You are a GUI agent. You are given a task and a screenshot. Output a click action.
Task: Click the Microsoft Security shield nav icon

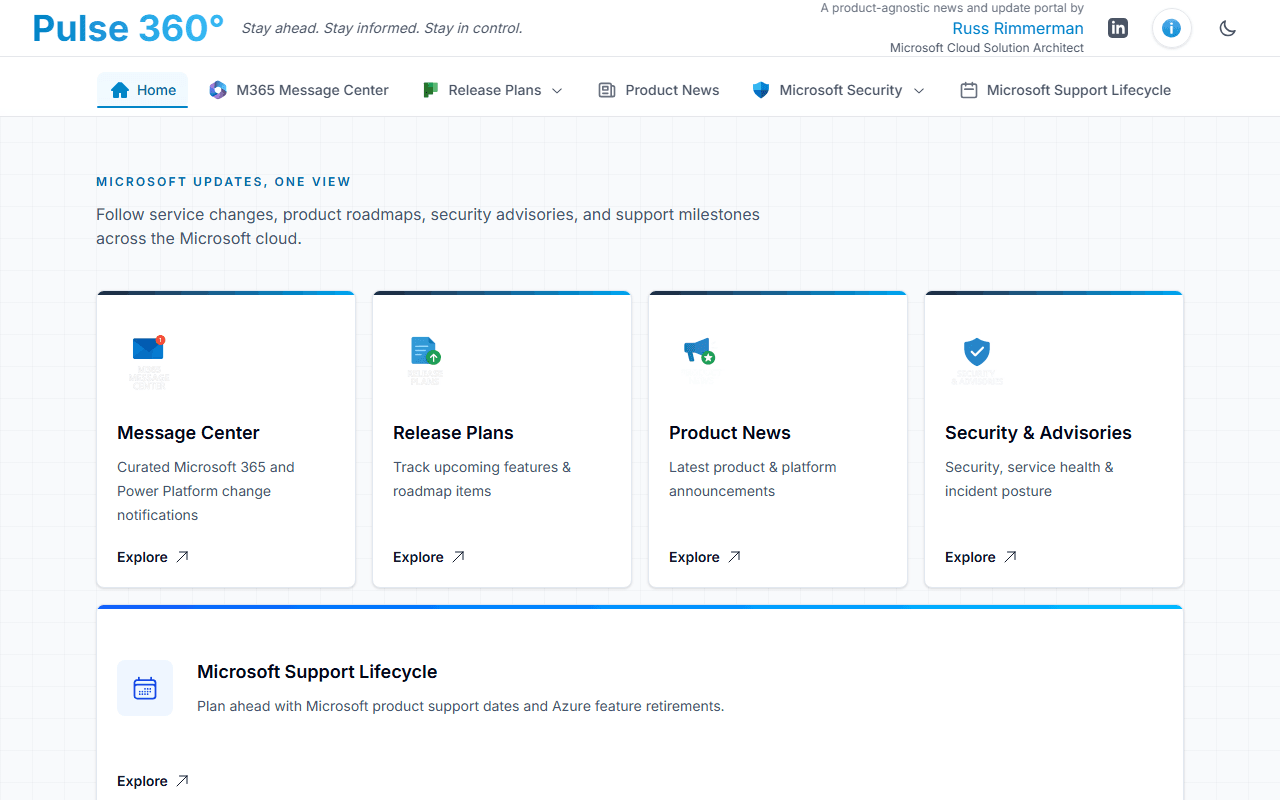click(761, 90)
